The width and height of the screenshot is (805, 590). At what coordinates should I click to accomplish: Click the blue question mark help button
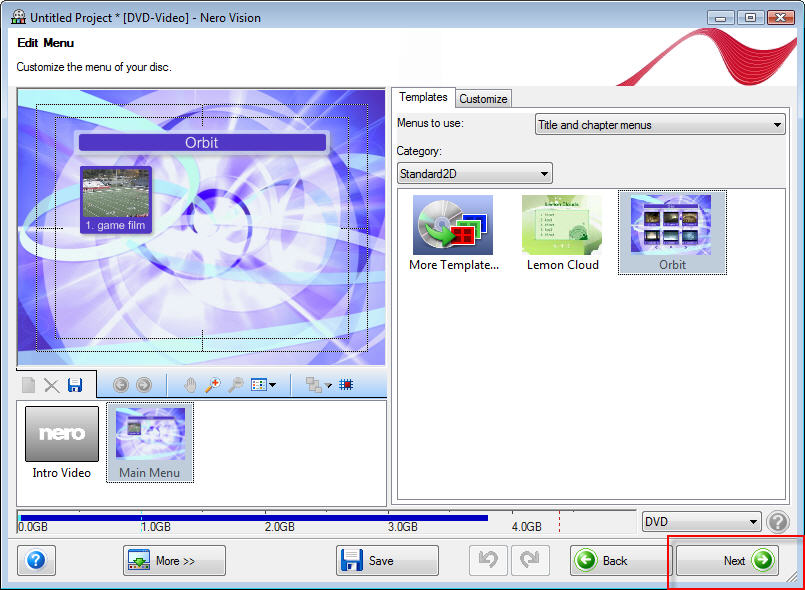(36, 560)
